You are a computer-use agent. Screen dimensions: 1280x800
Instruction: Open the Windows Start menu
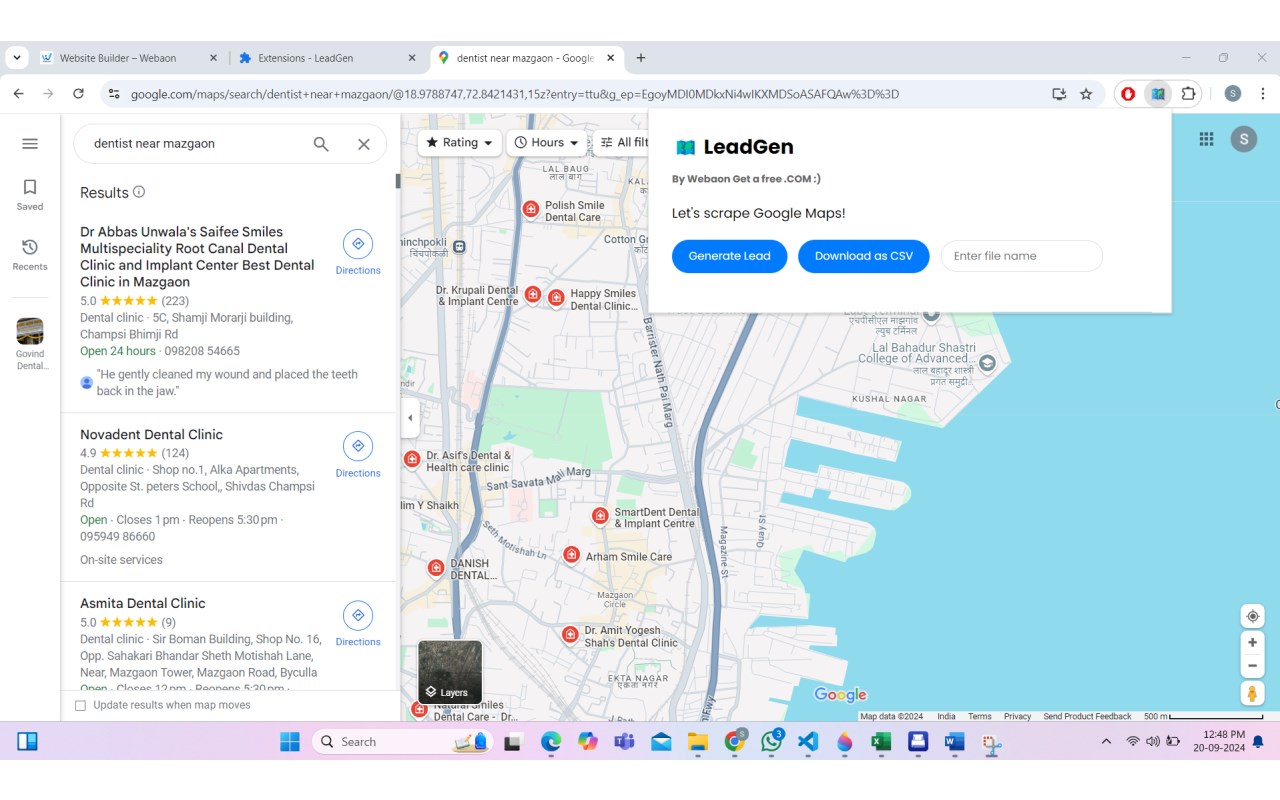[290, 742]
